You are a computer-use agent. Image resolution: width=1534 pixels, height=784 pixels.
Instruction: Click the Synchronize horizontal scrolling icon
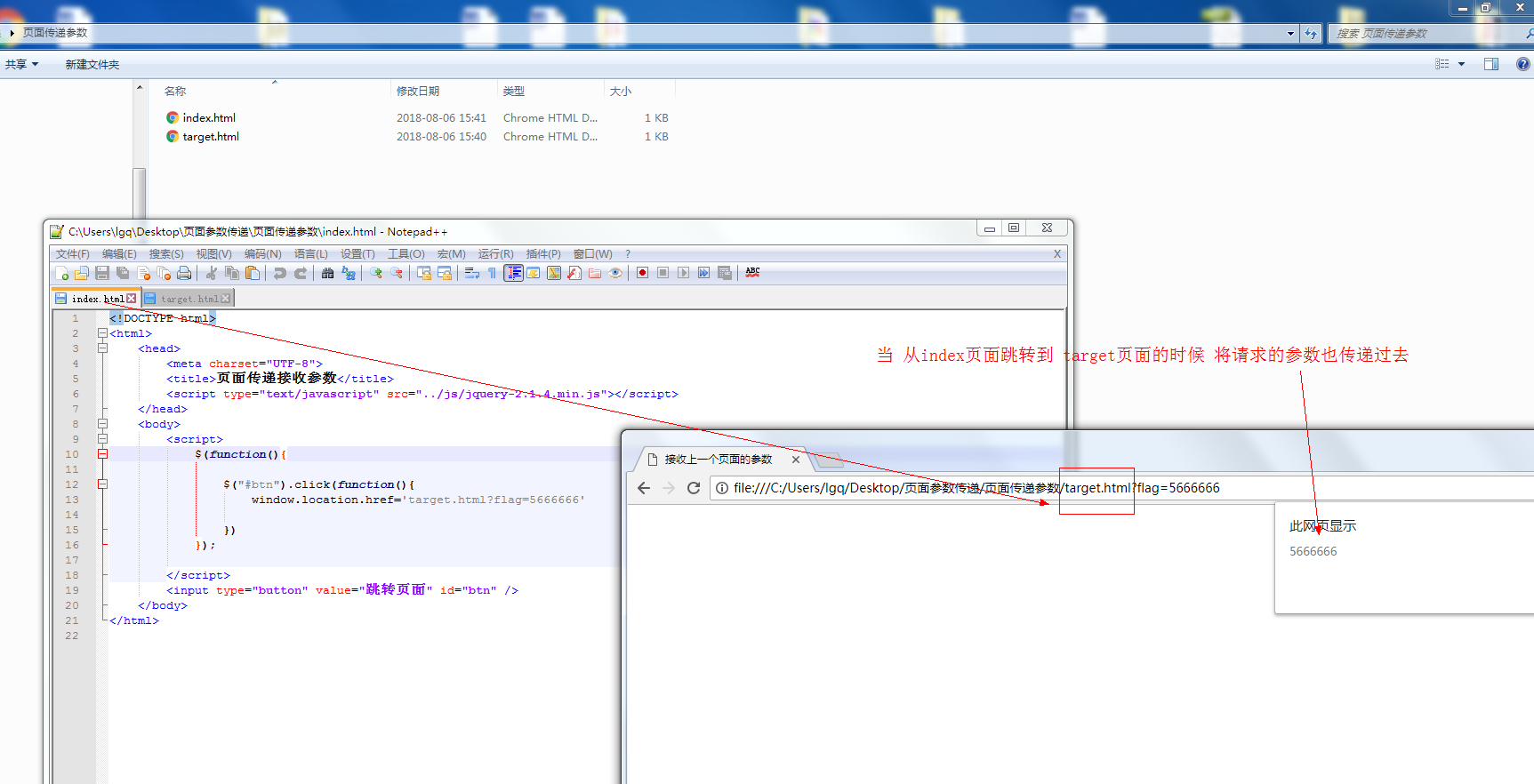click(445, 273)
